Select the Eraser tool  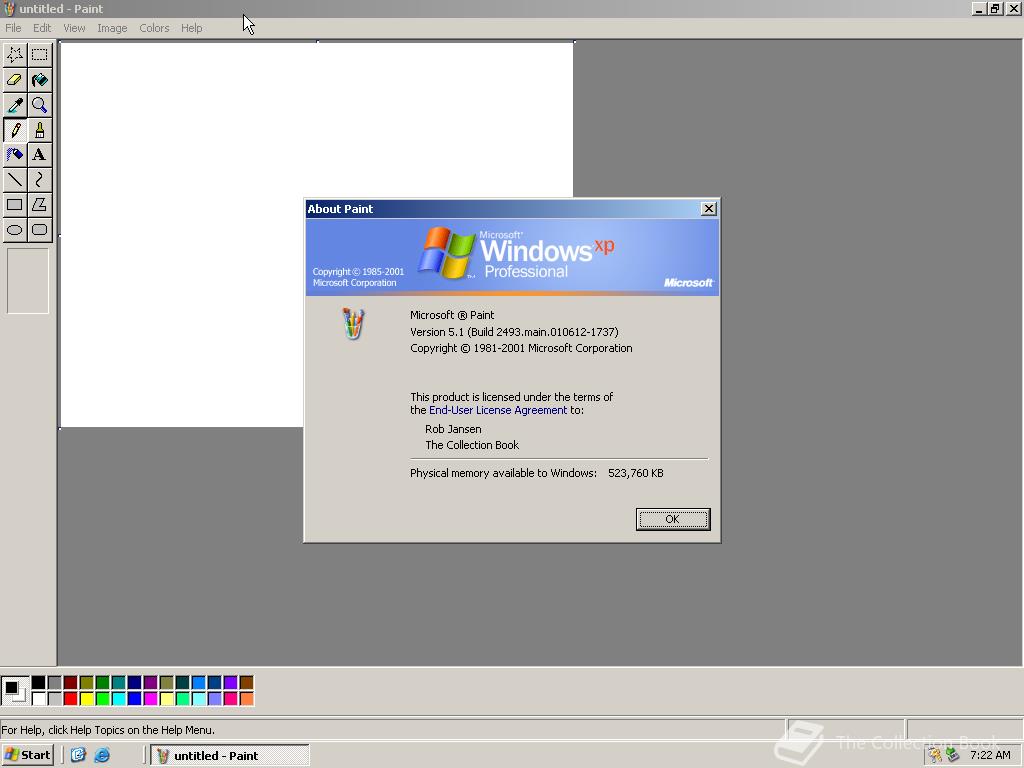pos(14,80)
